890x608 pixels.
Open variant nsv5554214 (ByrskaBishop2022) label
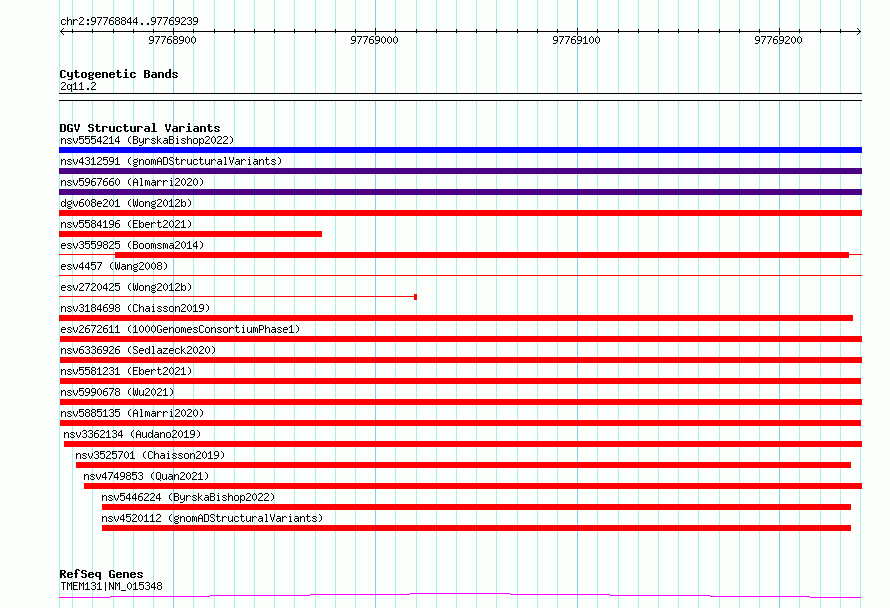[147, 140]
